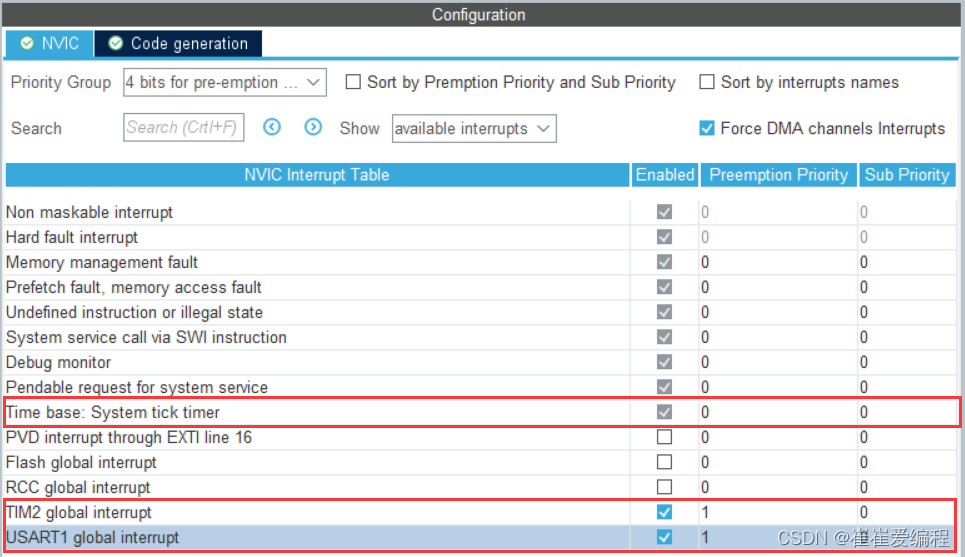Edit System tick timer sub priority value
Screen dimensions: 965x557
pyautogui.click(x=907, y=412)
